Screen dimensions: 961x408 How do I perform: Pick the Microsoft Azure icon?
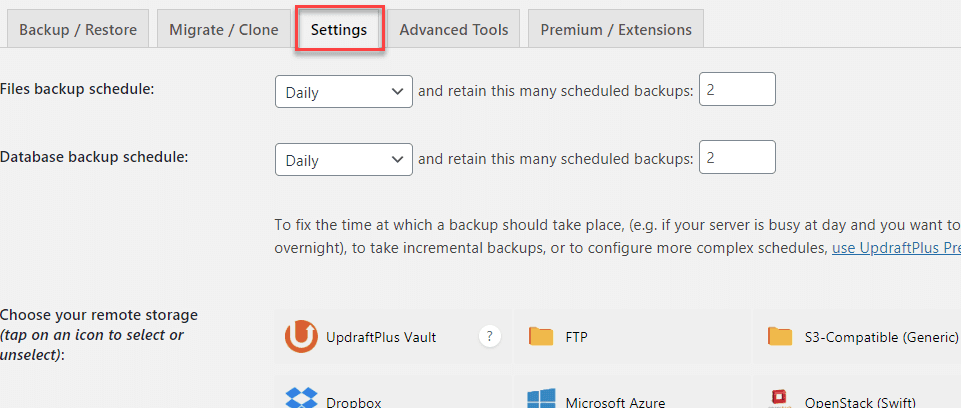541,398
